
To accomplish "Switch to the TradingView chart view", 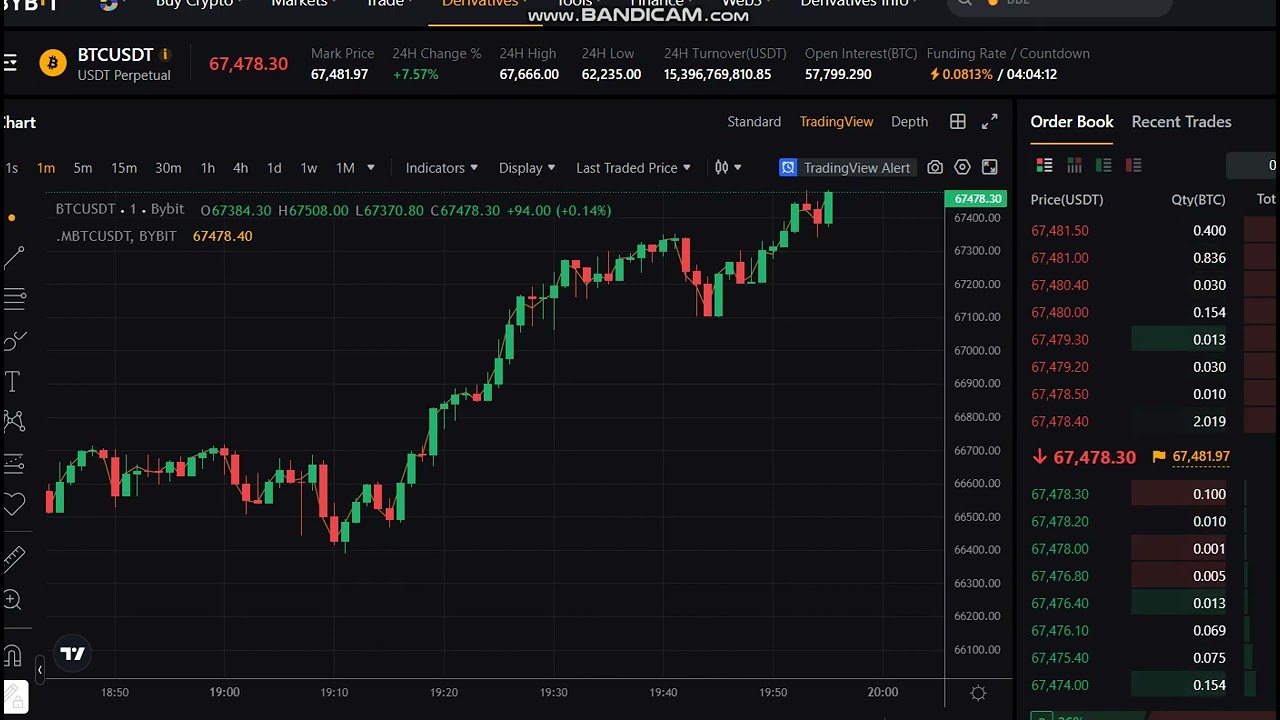I will coord(836,121).
